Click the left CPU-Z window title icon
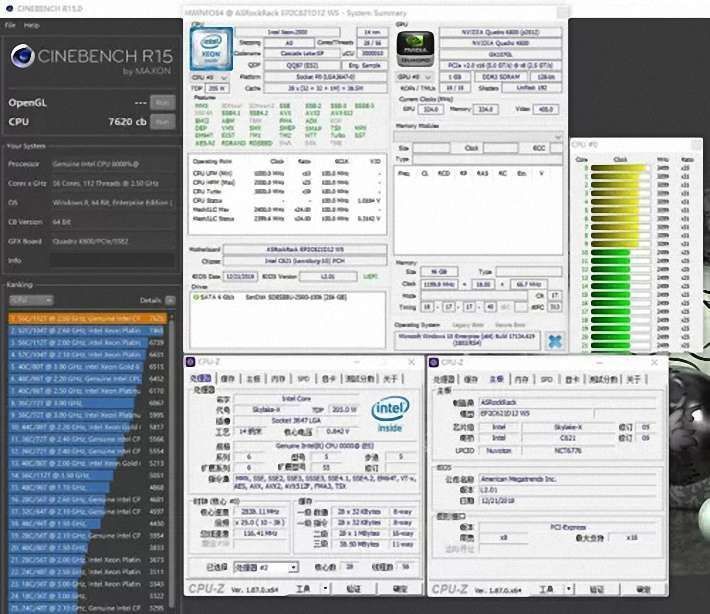710x614 pixels. pyautogui.click(x=190, y=362)
